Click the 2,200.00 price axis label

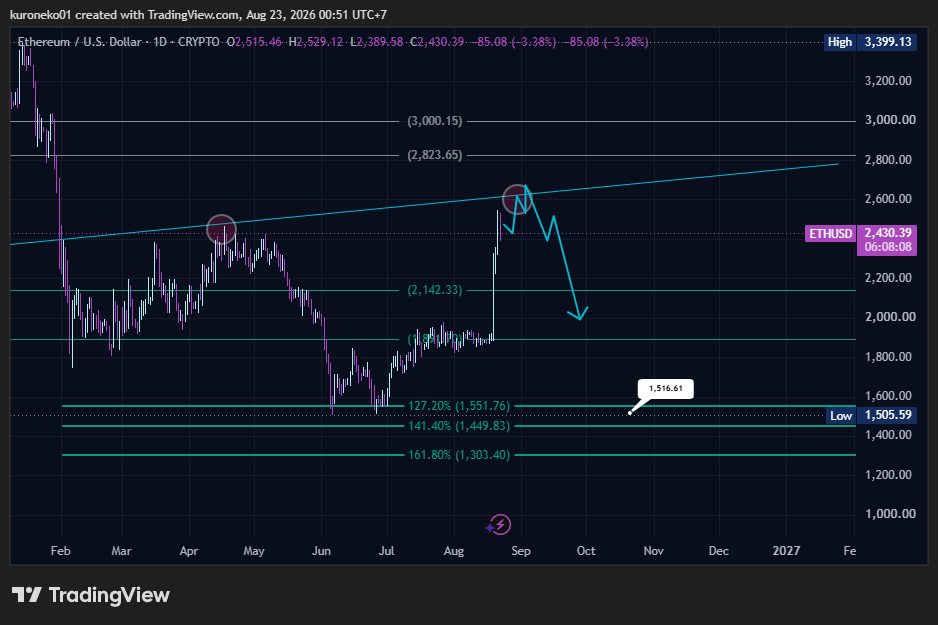point(888,278)
